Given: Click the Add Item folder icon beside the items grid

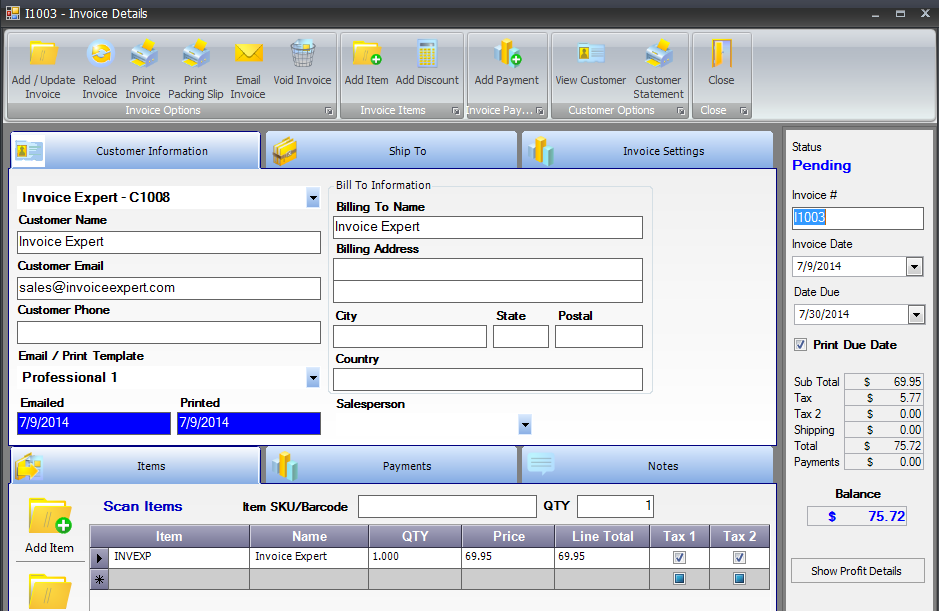Looking at the screenshot, I should (49, 516).
